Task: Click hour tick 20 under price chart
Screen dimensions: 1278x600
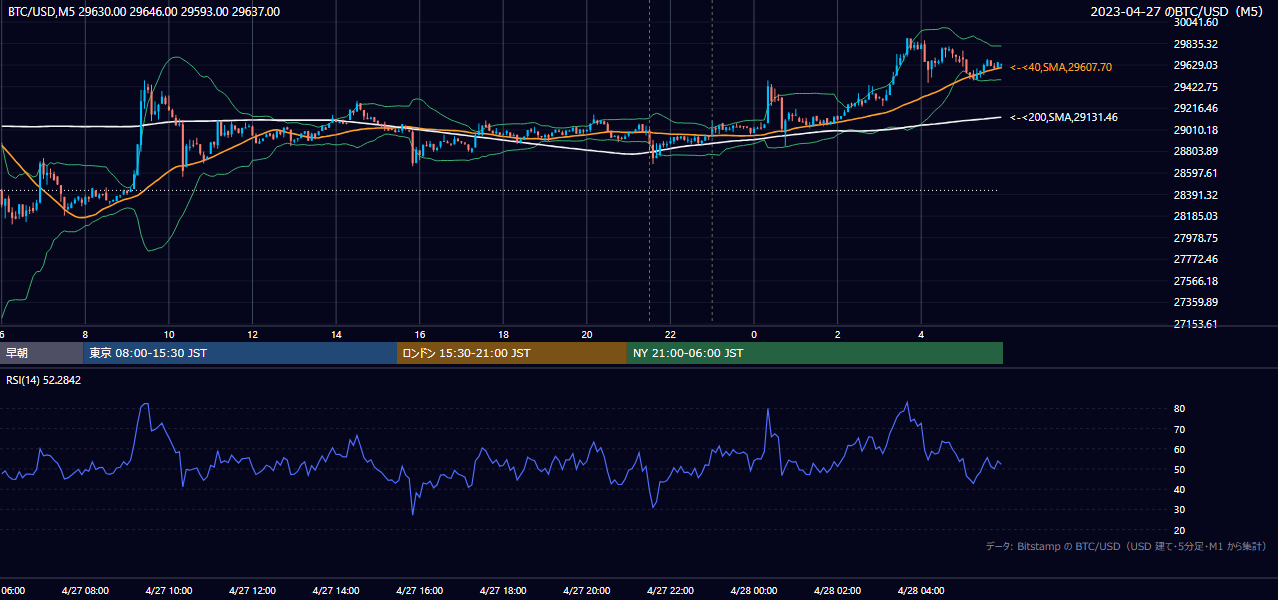Action: tap(587, 334)
